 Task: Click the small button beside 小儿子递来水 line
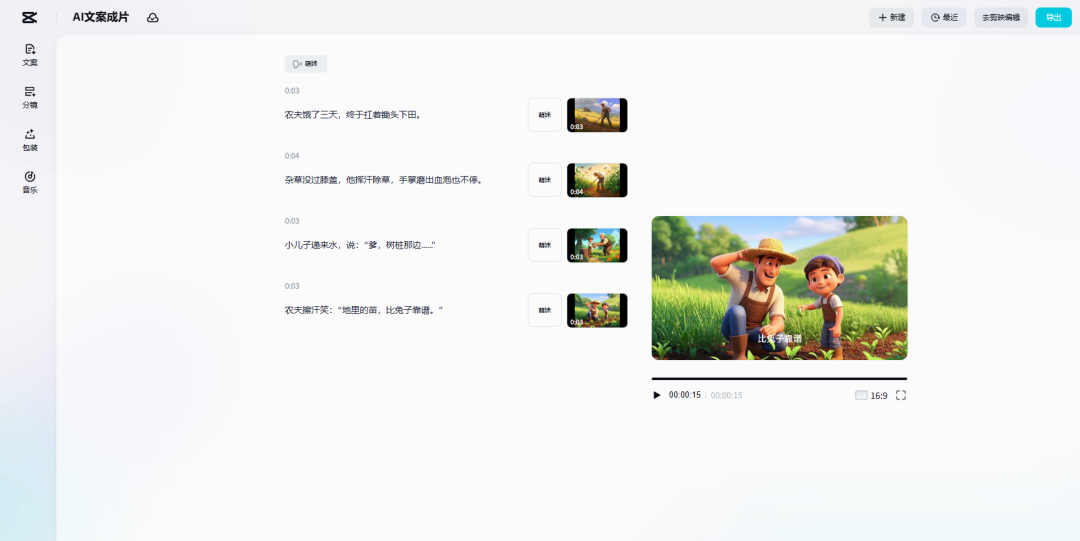point(545,245)
